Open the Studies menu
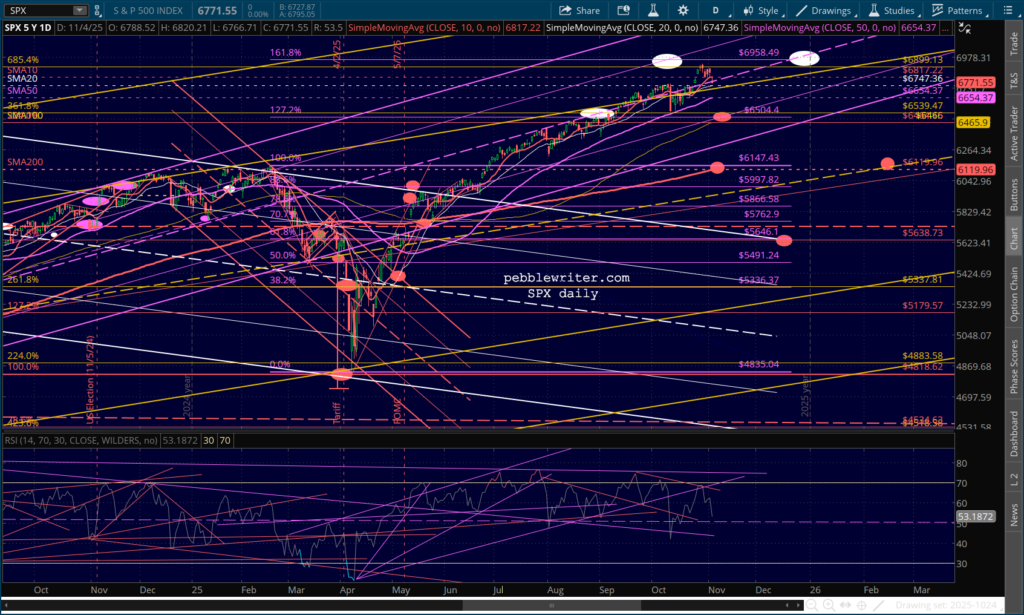Screen dimensions: 1024x615 (x=892, y=10)
